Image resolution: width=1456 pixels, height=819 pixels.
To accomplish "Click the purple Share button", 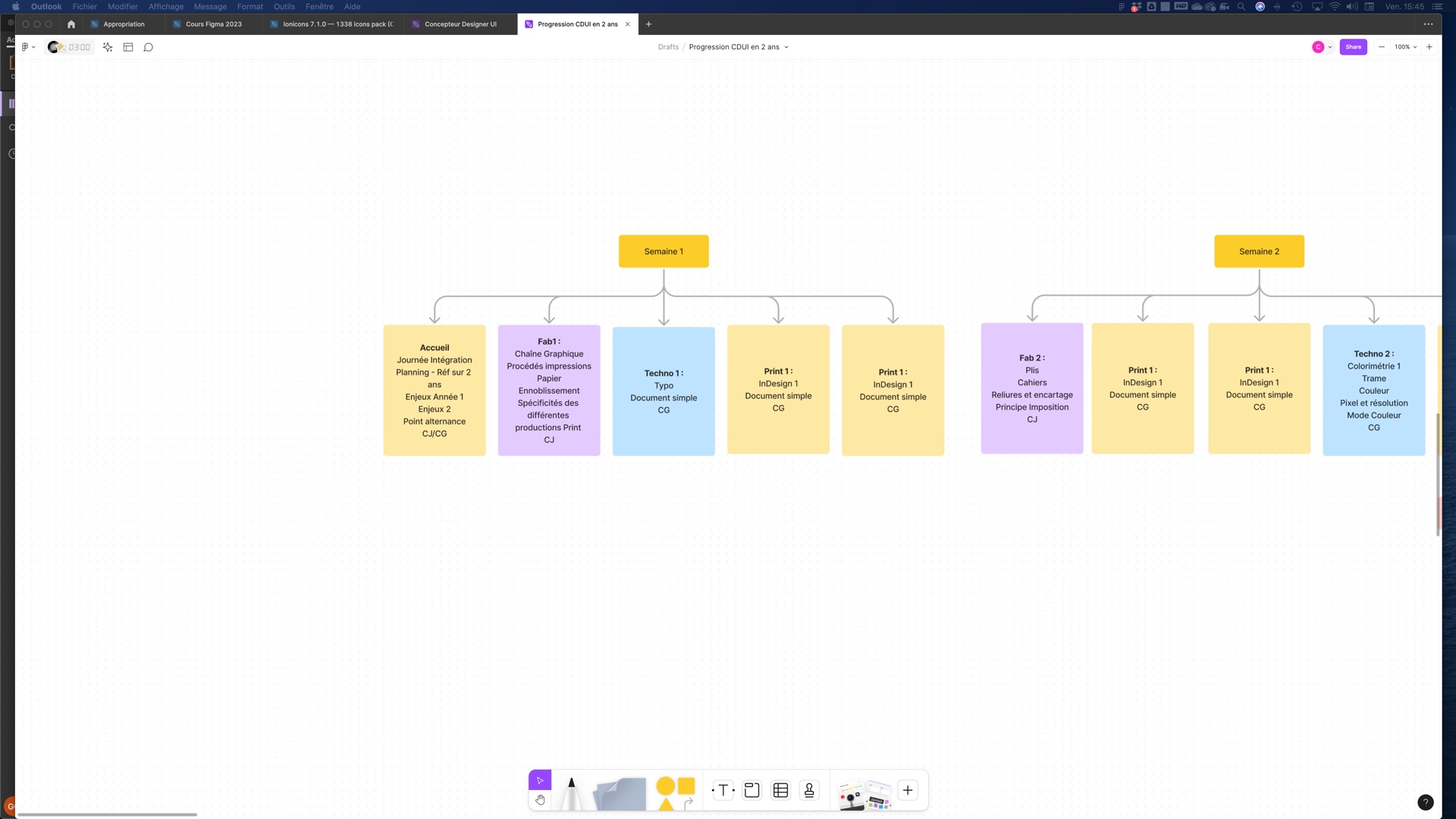I will tap(1353, 47).
